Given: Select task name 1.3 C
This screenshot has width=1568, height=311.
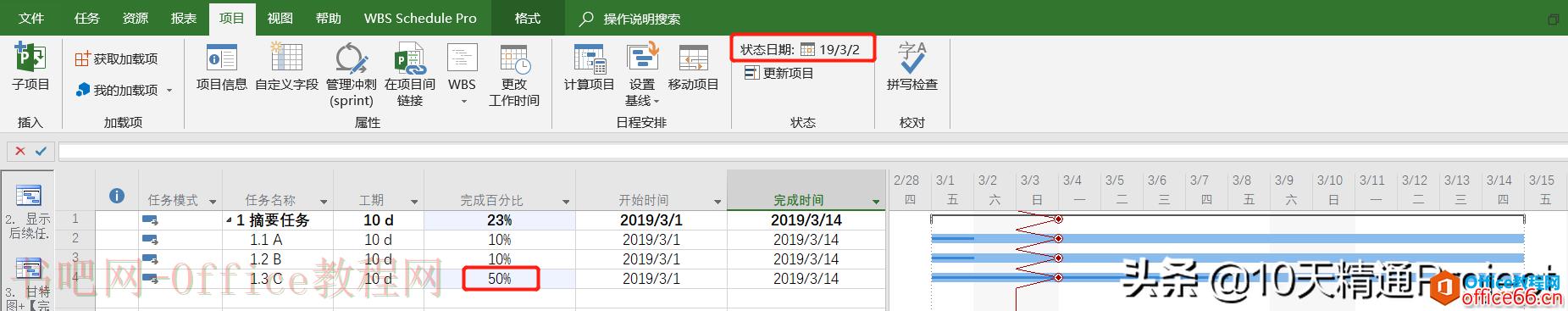Looking at the screenshot, I should click(266, 279).
